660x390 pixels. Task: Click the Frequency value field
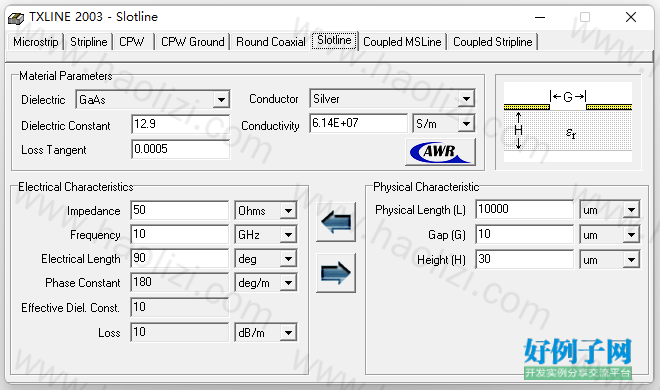click(179, 234)
